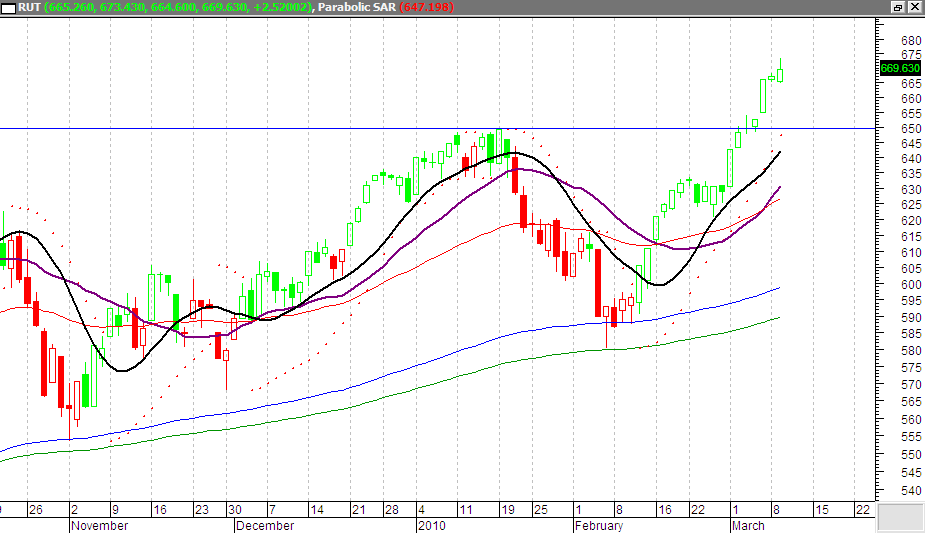
Task: Click the 25 date label in January
Action: (540, 509)
